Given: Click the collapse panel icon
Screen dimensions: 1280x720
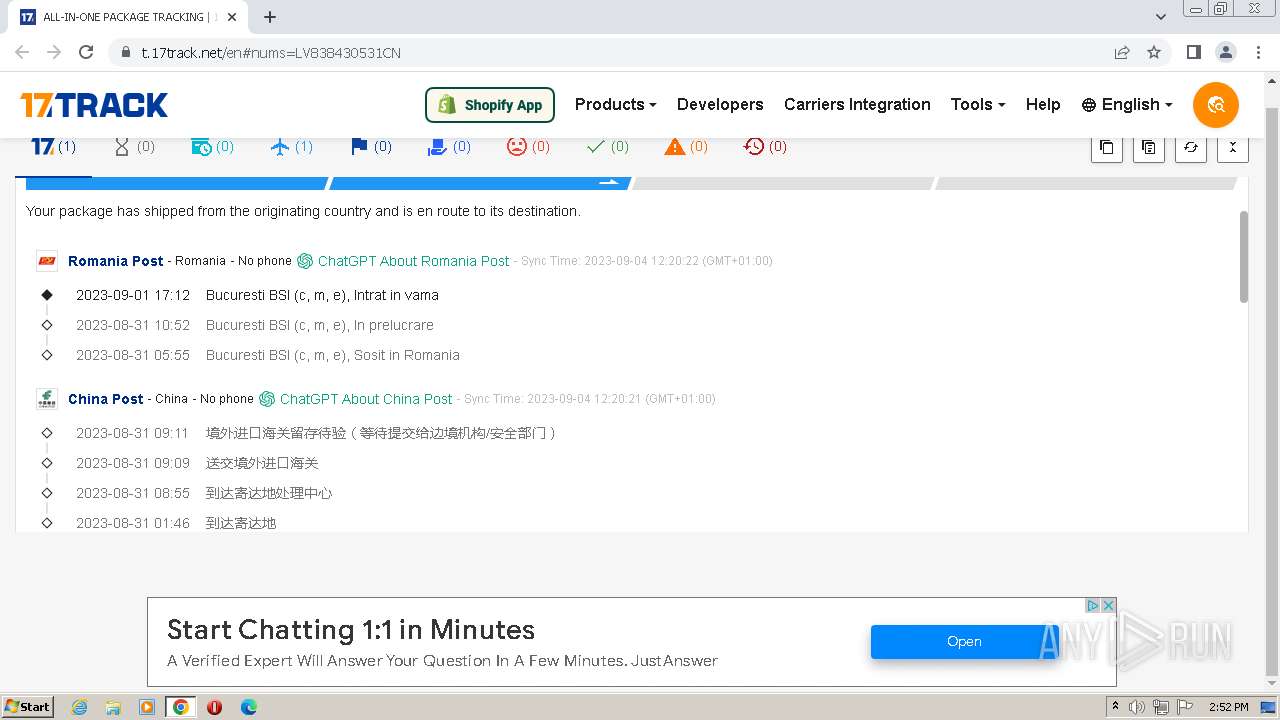Looking at the screenshot, I should (x=1232, y=147).
